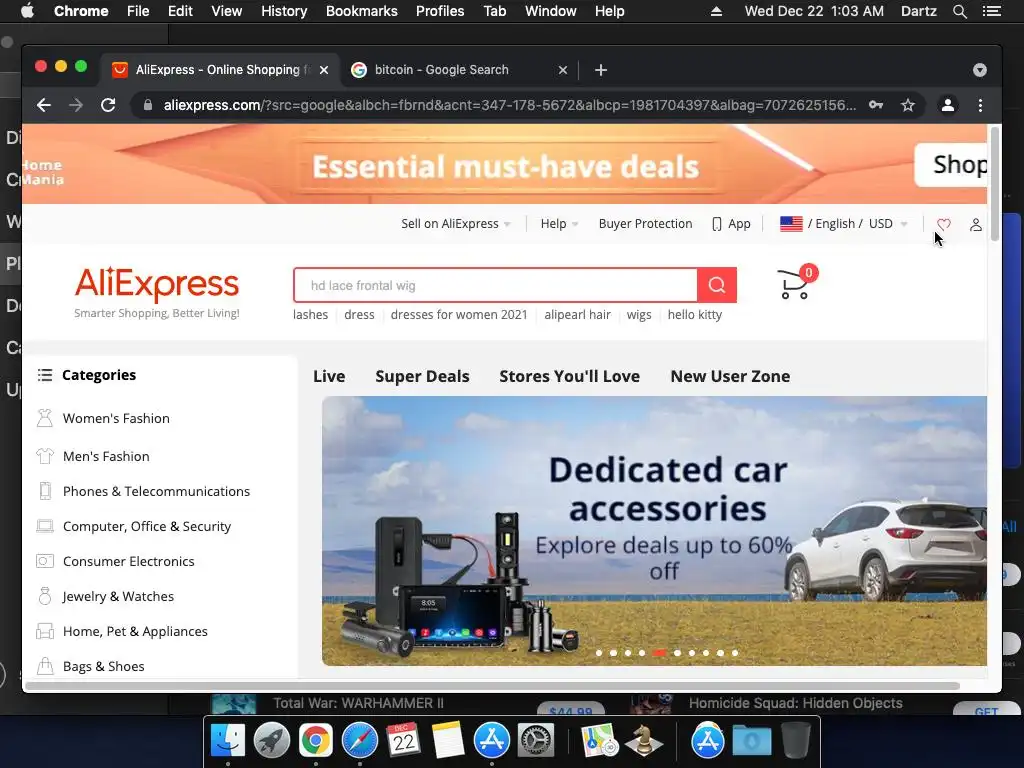The image size is (1024, 768).
Task: Open the English / USD language selector
Action: coord(844,224)
